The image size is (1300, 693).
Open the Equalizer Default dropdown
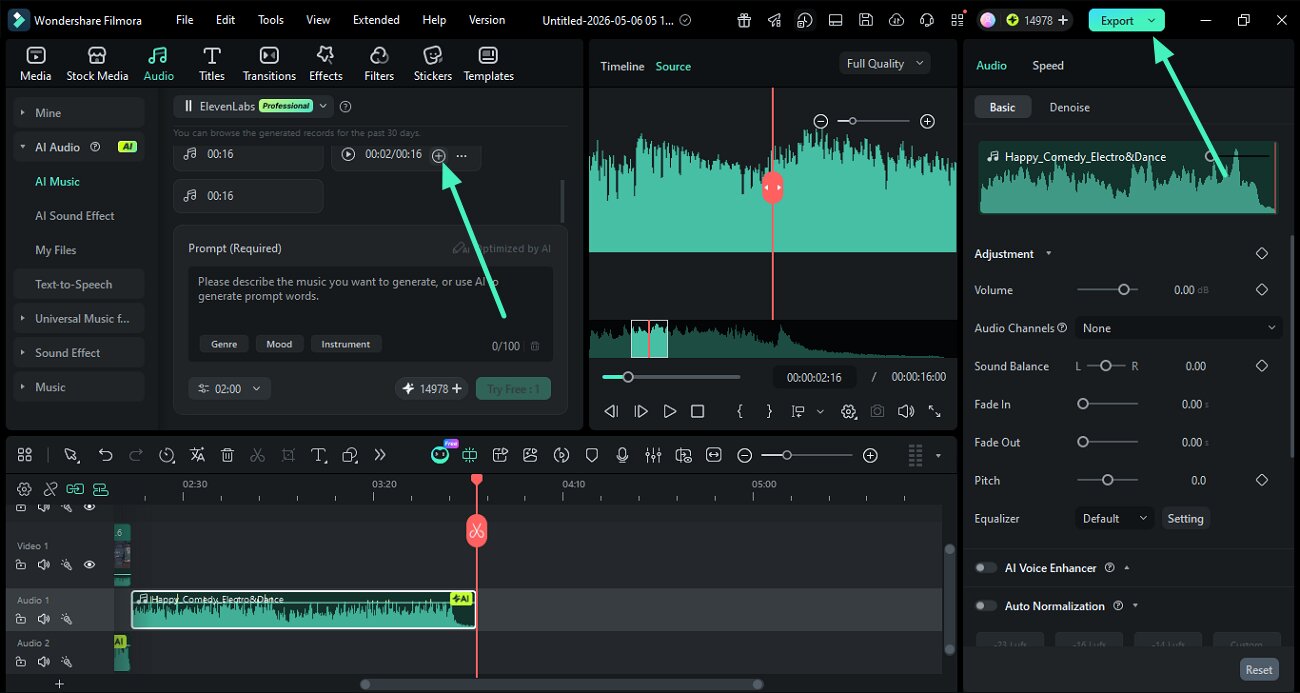point(1114,519)
